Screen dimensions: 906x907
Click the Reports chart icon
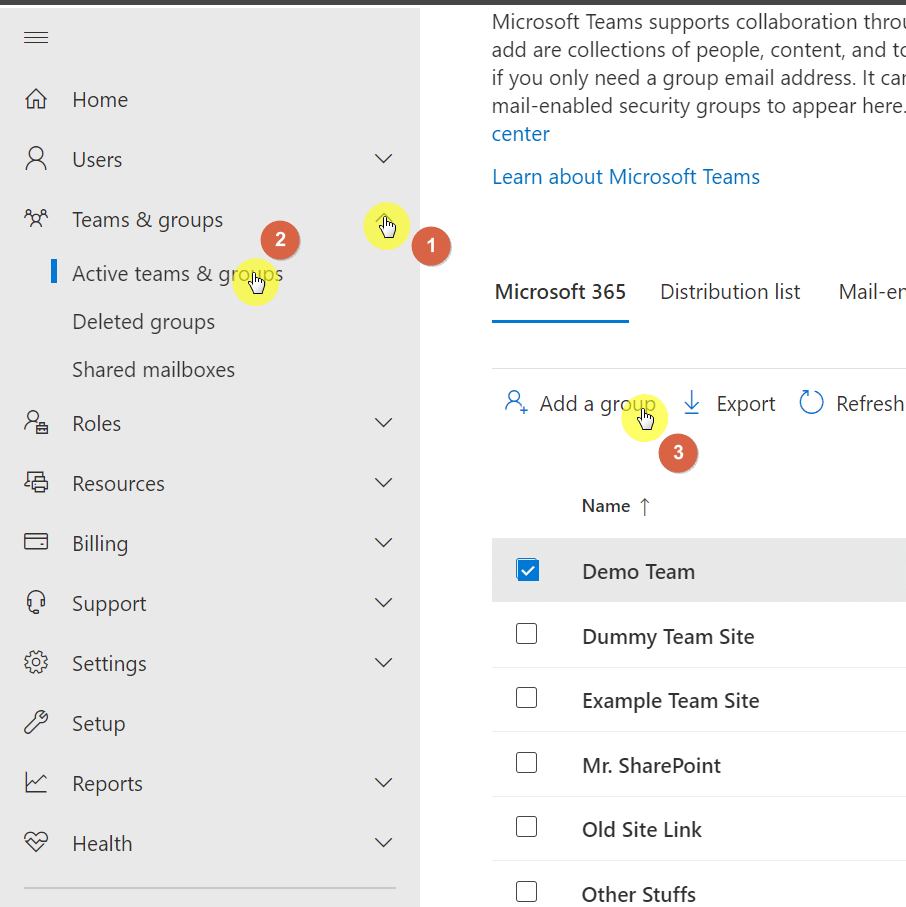point(36,782)
